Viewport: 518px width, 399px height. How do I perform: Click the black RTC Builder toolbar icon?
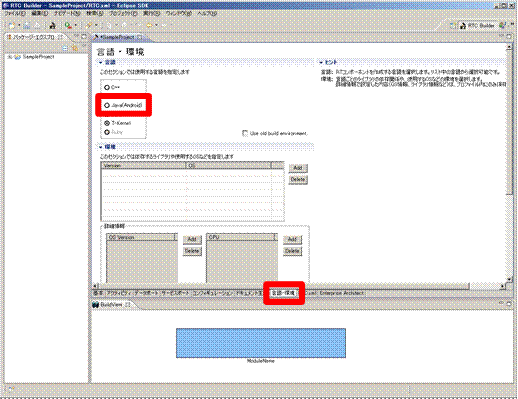tap(52, 25)
